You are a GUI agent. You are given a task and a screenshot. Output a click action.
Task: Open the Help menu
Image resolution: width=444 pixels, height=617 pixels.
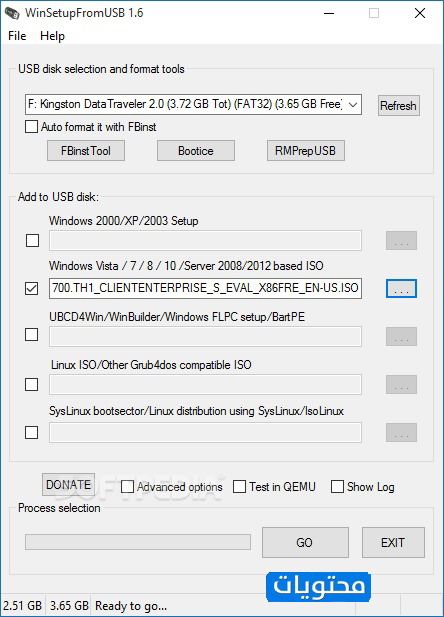pyautogui.click(x=52, y=36)
